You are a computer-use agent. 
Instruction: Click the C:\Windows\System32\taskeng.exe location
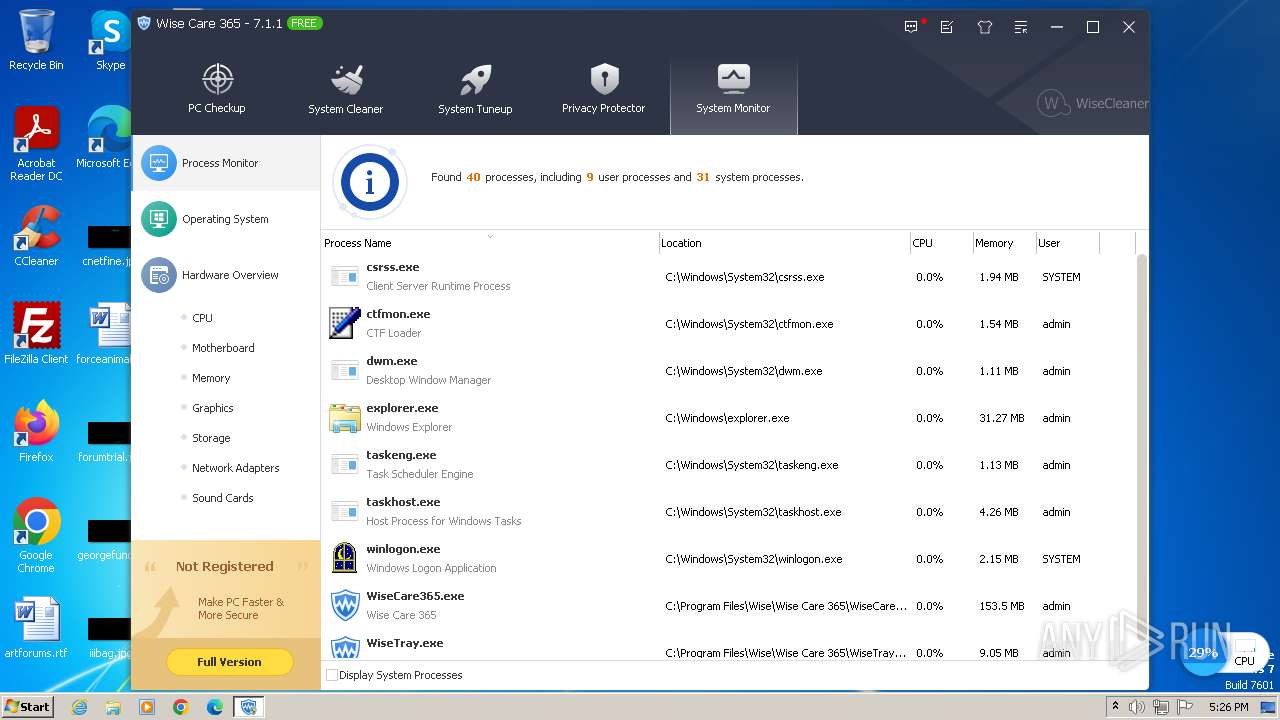751,465
